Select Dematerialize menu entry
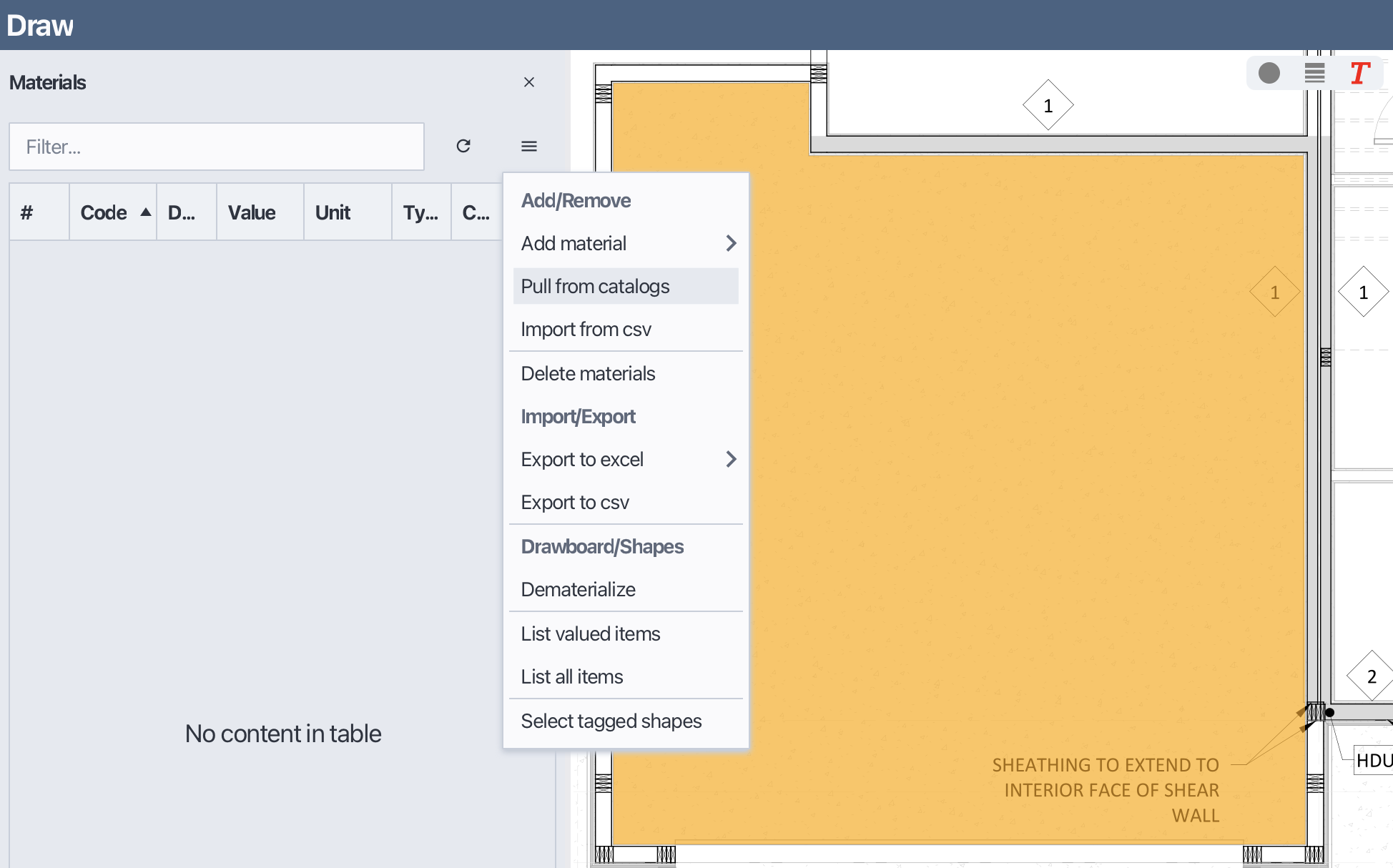This screenshot has height=868, width=1393. pyautogui.click(x=578, y=589)
